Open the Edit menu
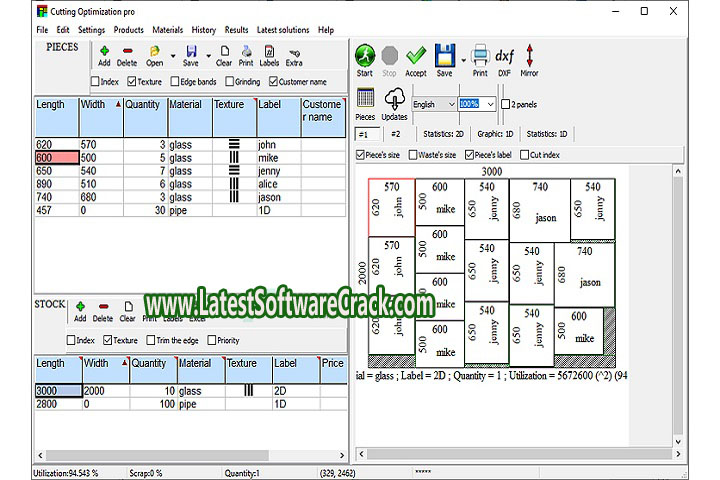Image resolution: width=720 pixels, height=480 pixels. 63,30
